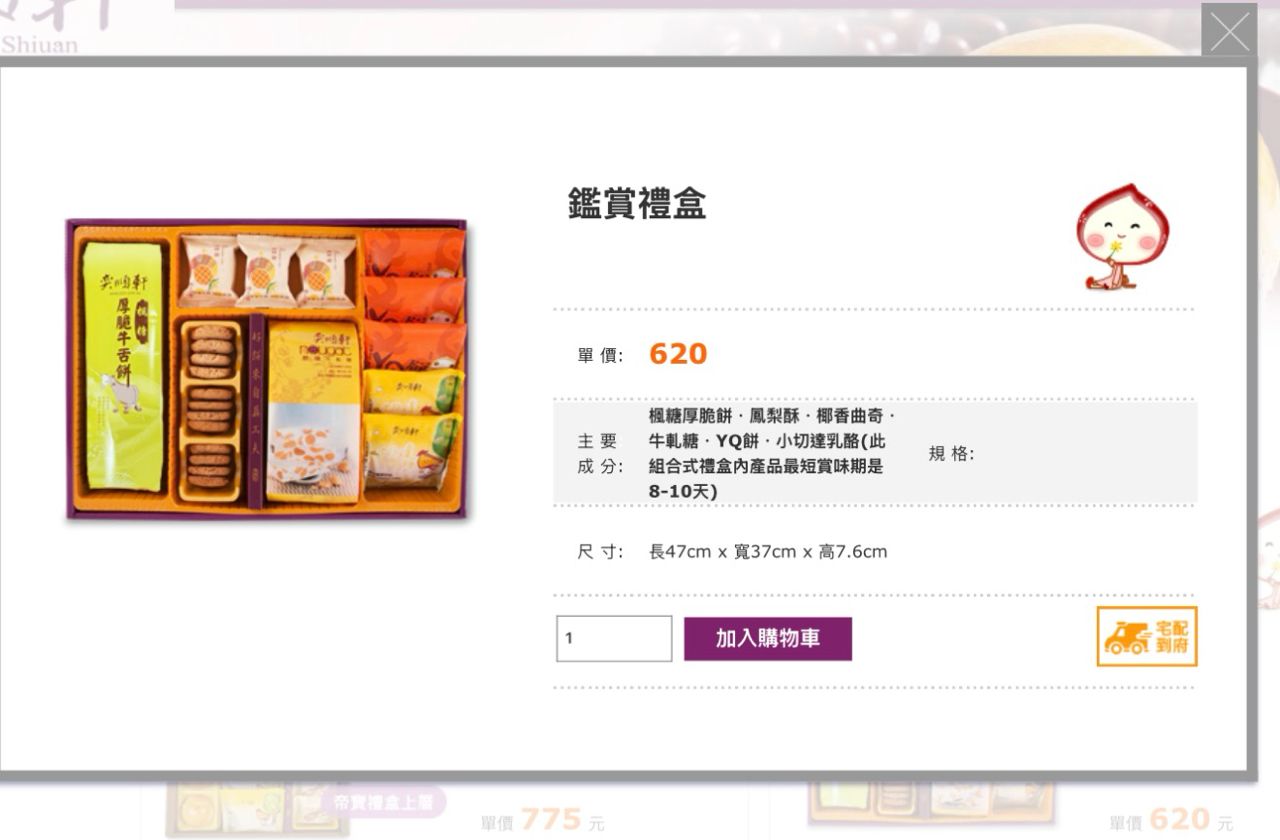The width and height of the screenshot is (1280, 840).
Task: Click the peach mascot character icon
Action: pos(1121,235)
